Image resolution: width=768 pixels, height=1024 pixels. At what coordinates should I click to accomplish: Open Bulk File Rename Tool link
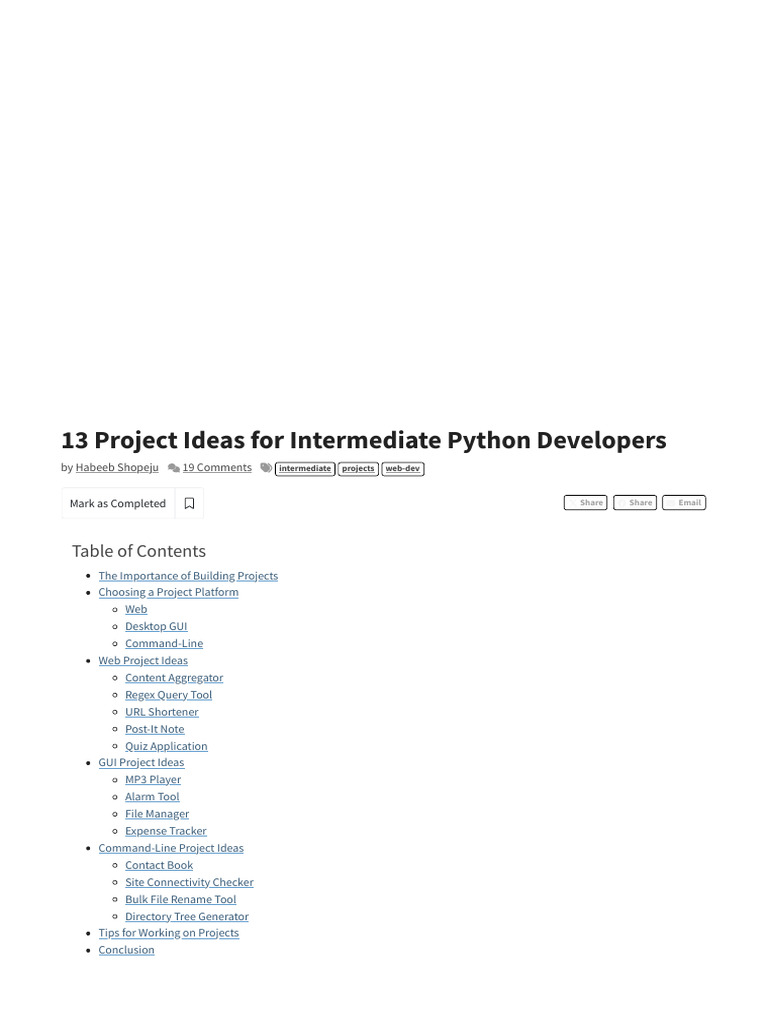coord(181,899)
